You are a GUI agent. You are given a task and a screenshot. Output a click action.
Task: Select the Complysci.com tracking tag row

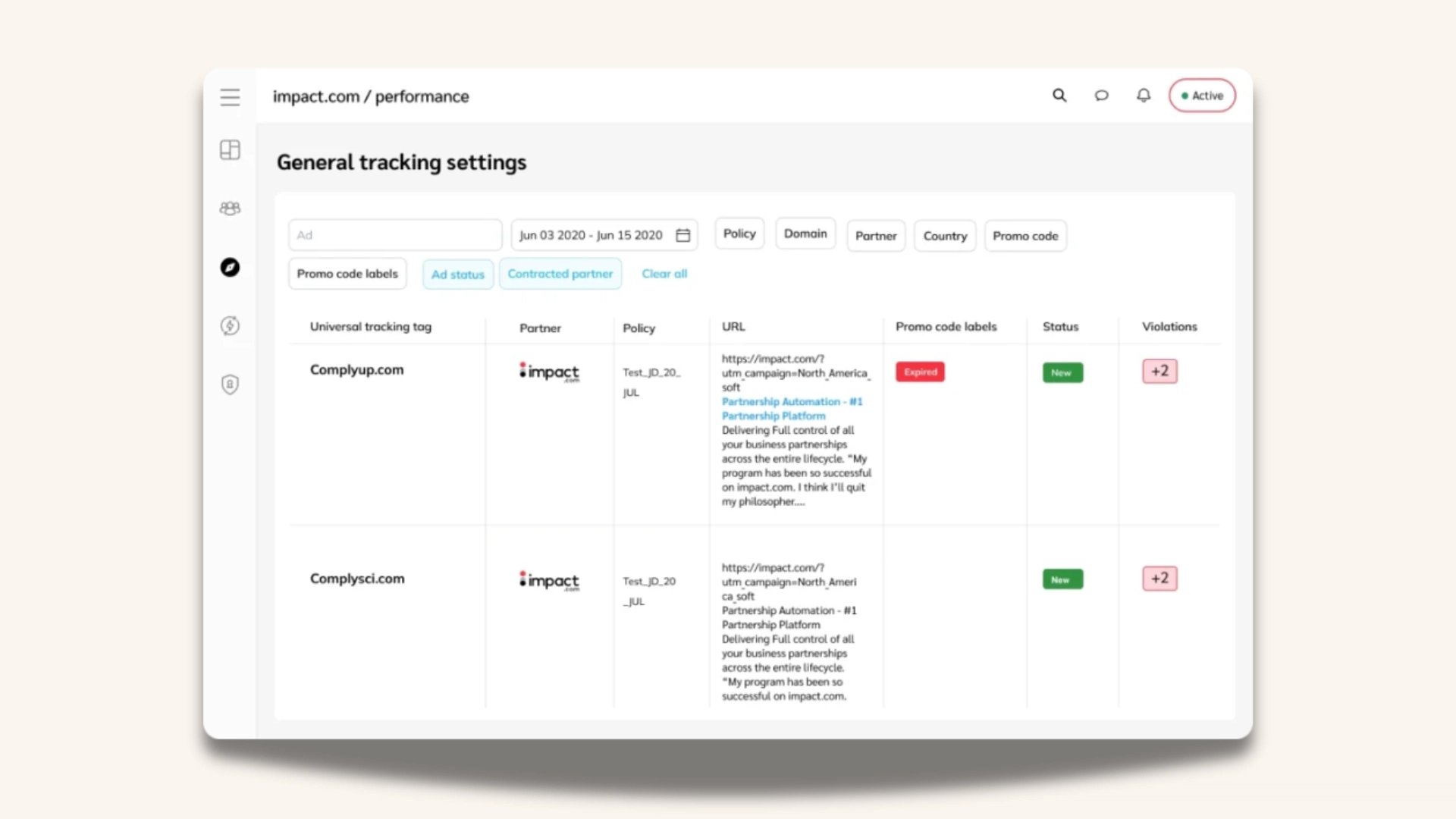click(x=357, y=579)
